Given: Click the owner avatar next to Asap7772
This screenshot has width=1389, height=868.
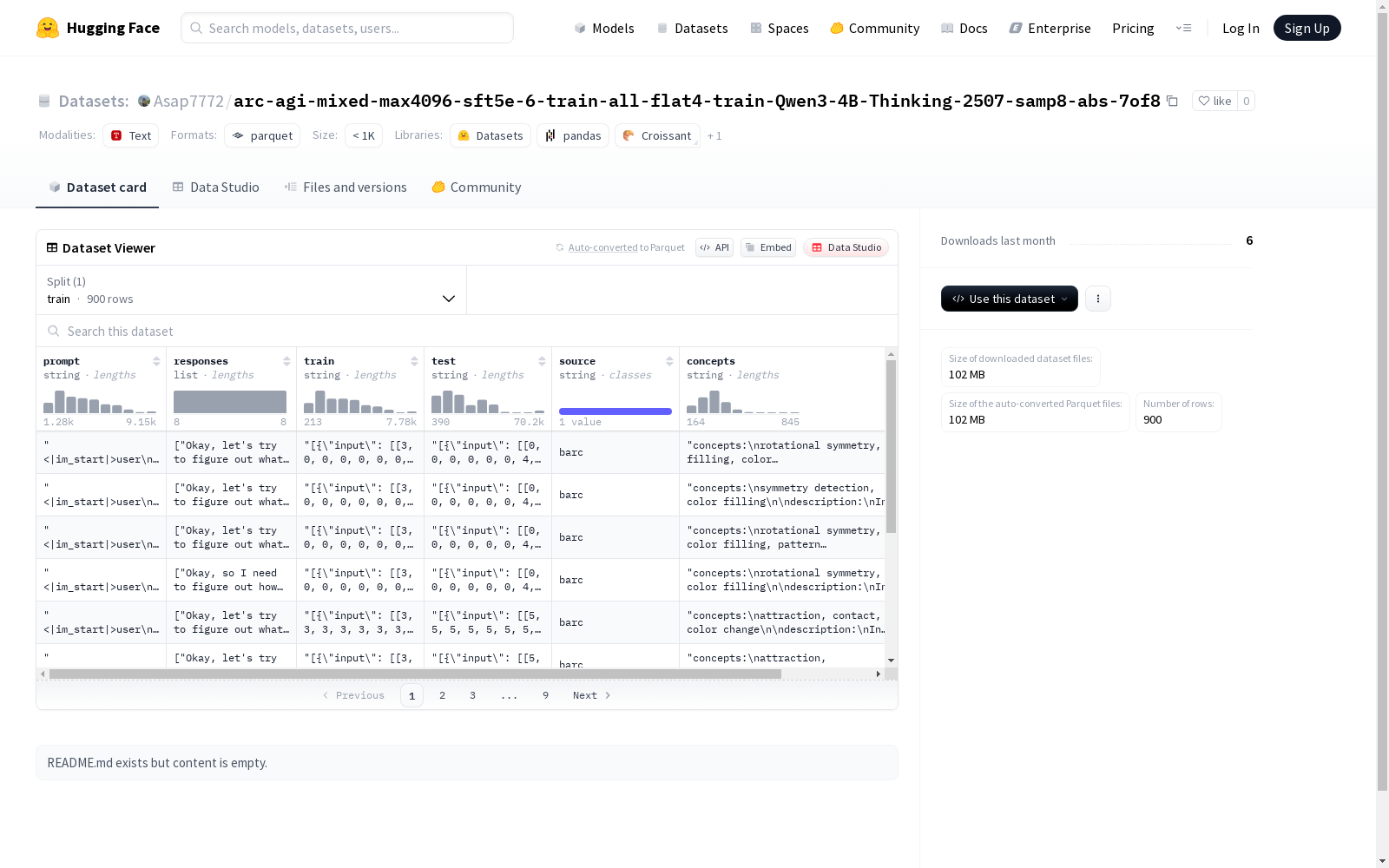Looking at the screenshot, I should pyautogui.click(x=144, y=101).
